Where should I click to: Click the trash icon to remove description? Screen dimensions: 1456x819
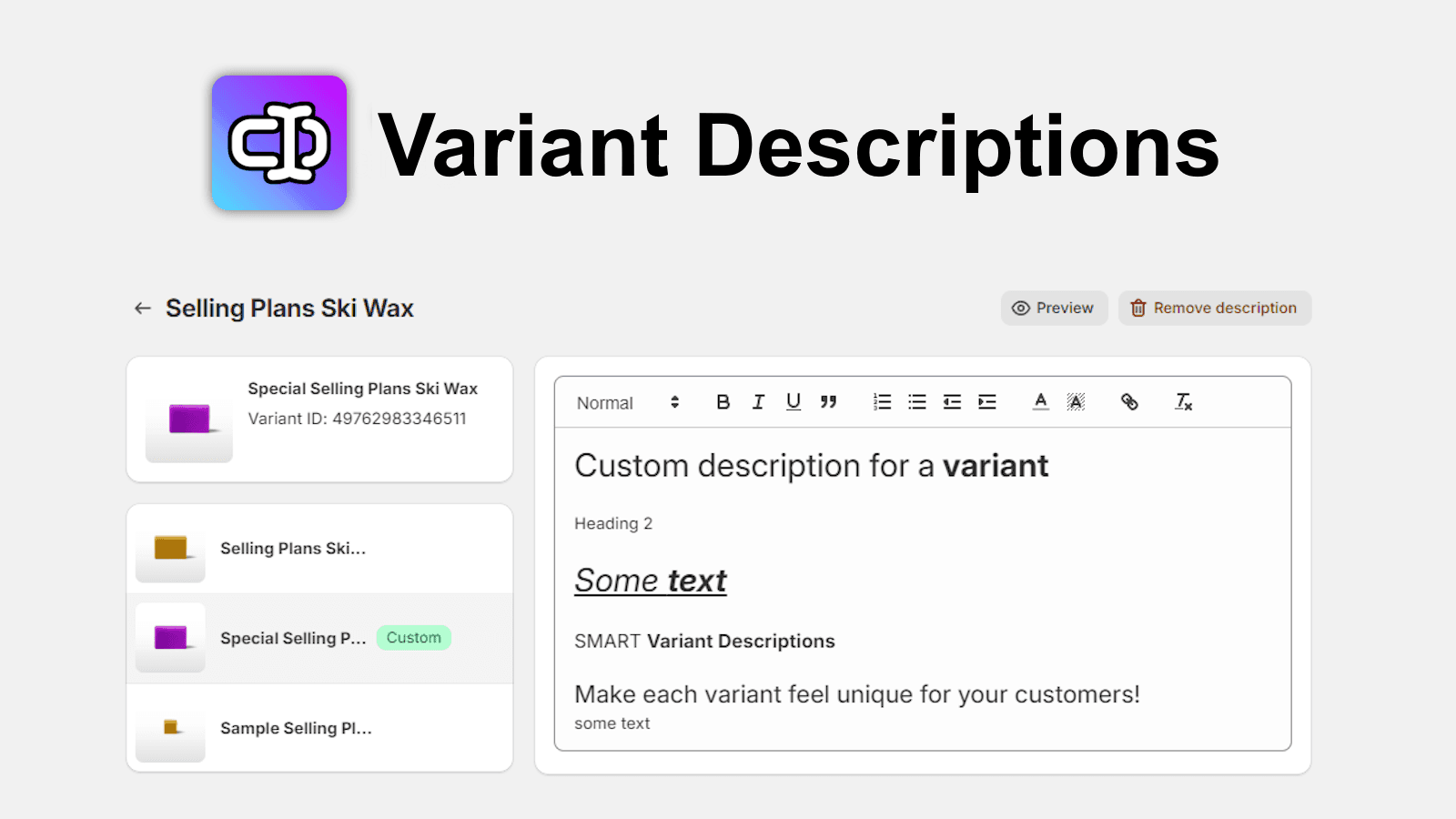[x=1137, y=308]
